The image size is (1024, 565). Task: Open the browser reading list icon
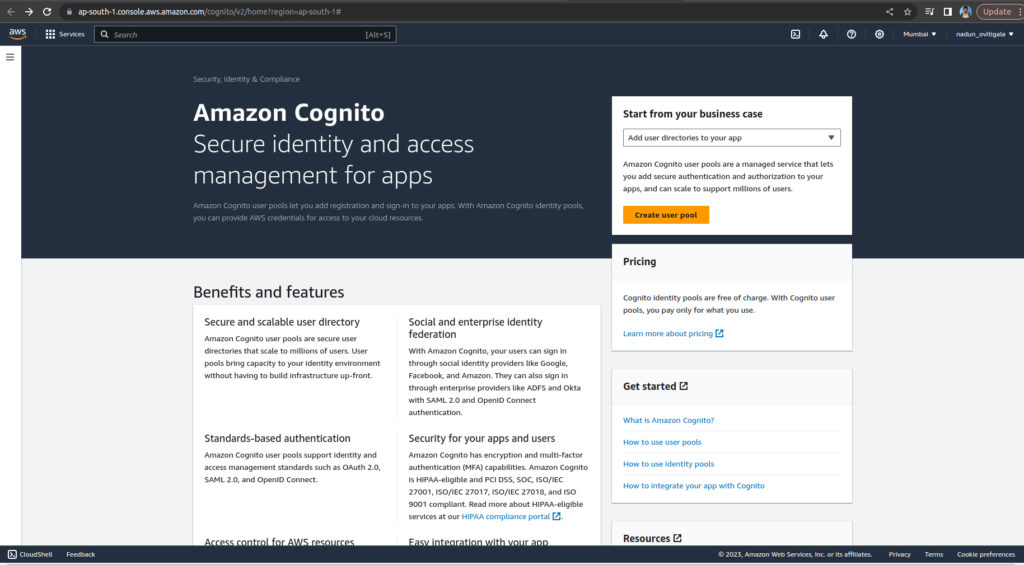pyautogui.click(x=930, y=12)
